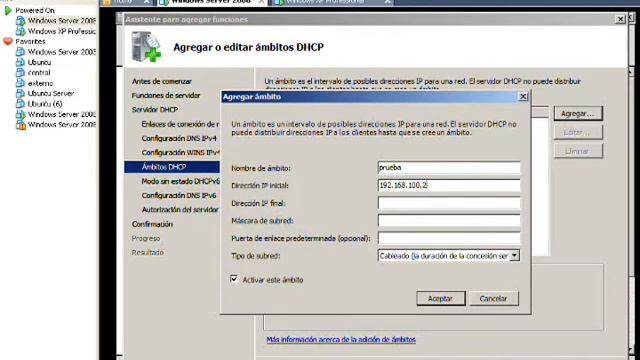The width and height of the screenshot is (640, 360).
Task: Click the Progreso step label
Action: pos(146,238)
